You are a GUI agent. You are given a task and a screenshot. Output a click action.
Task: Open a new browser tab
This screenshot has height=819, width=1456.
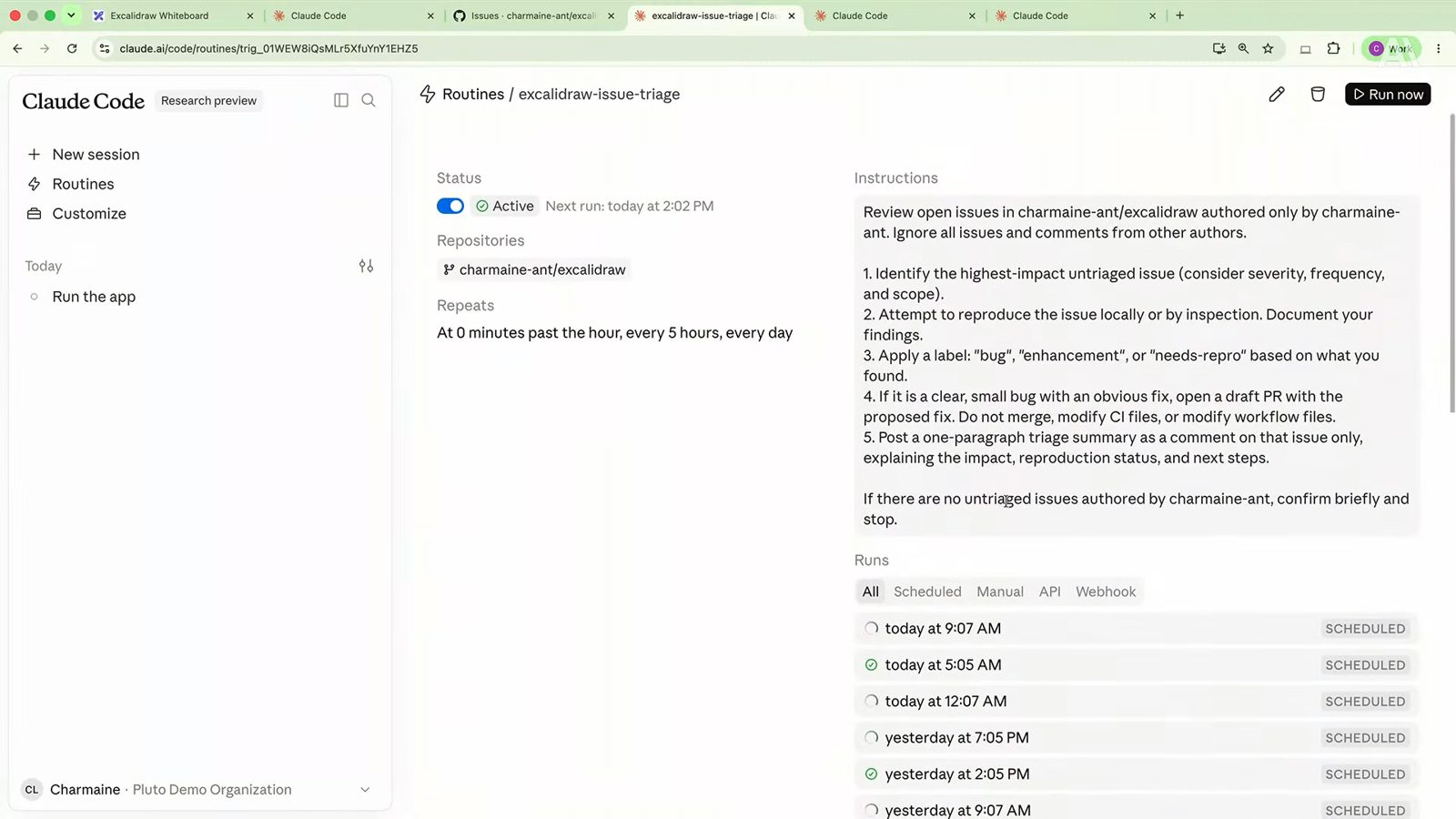(1180, 15)
